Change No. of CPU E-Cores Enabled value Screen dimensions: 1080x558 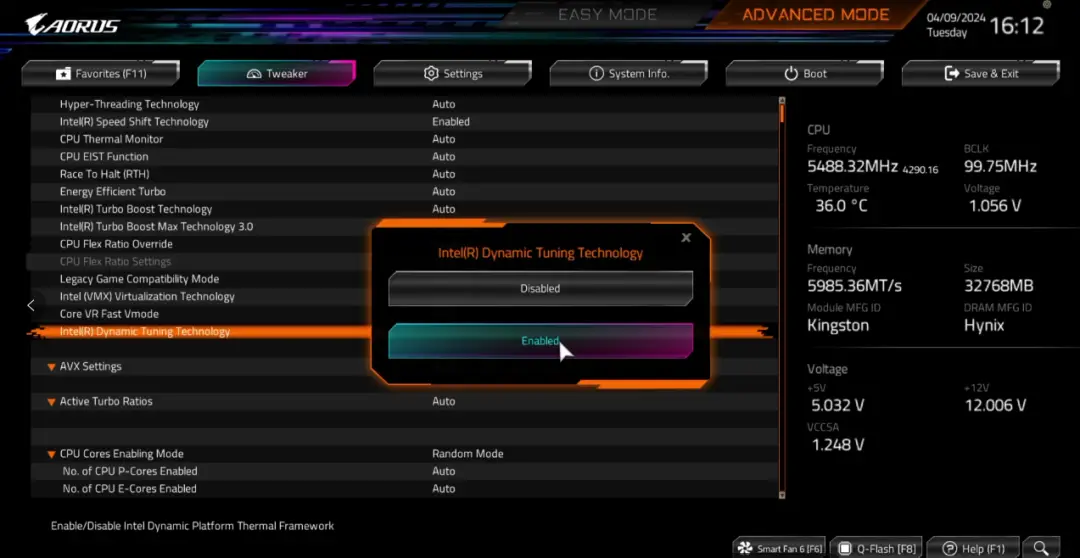[x=444, y=488]
